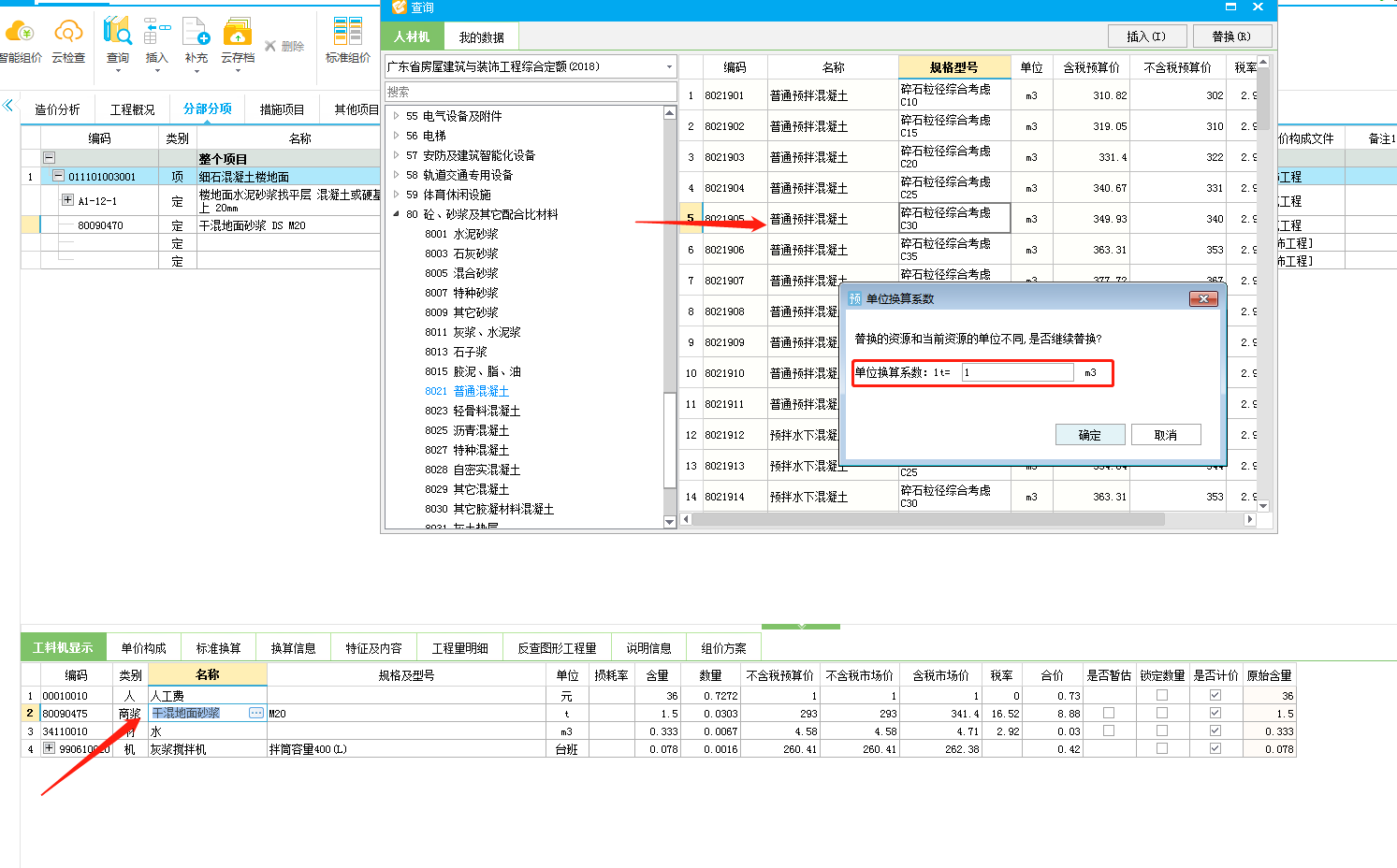Switch to 人材机 tab
Image resolution: width=1397 pixels, height=868 pixels.
point(412,36)
